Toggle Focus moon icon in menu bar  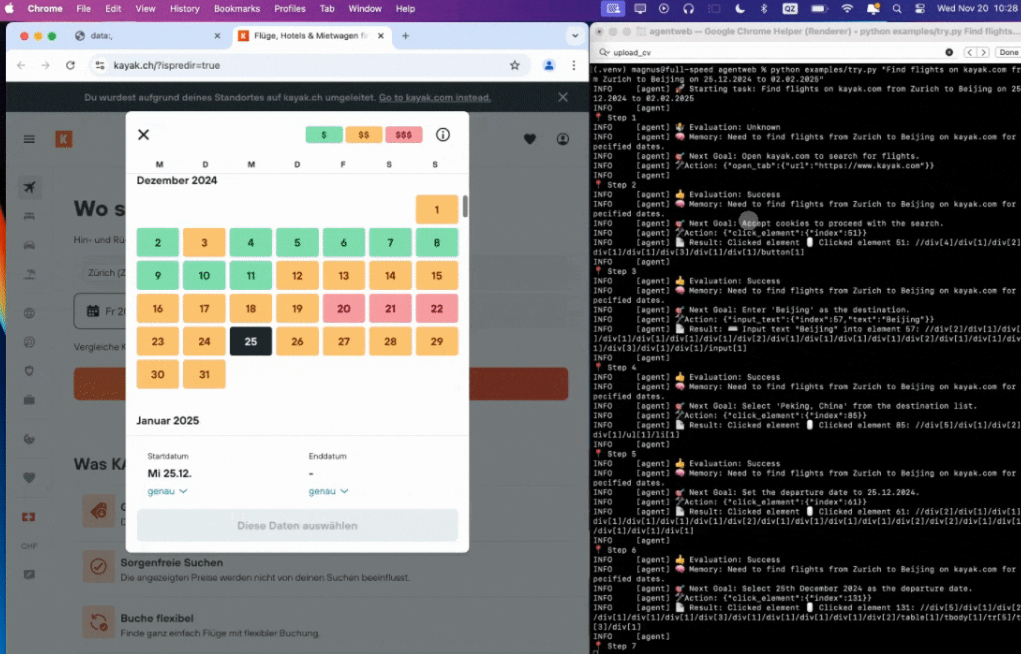point(740,8)
